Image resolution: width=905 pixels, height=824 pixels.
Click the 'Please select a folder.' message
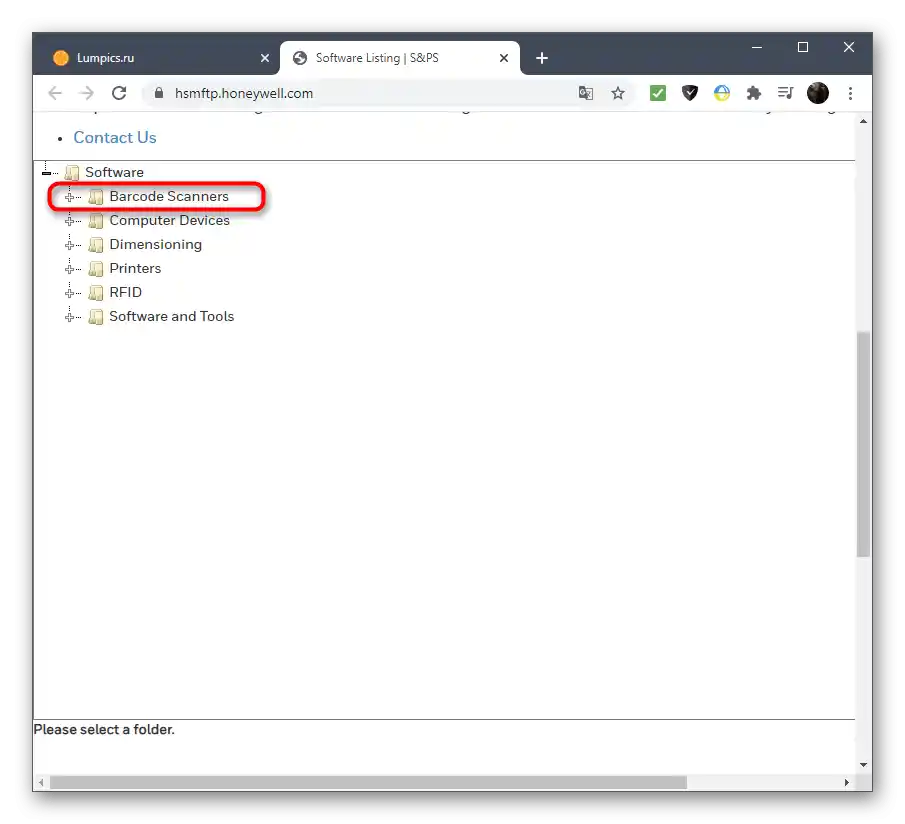pyautogui.click(x=104, y=729)
